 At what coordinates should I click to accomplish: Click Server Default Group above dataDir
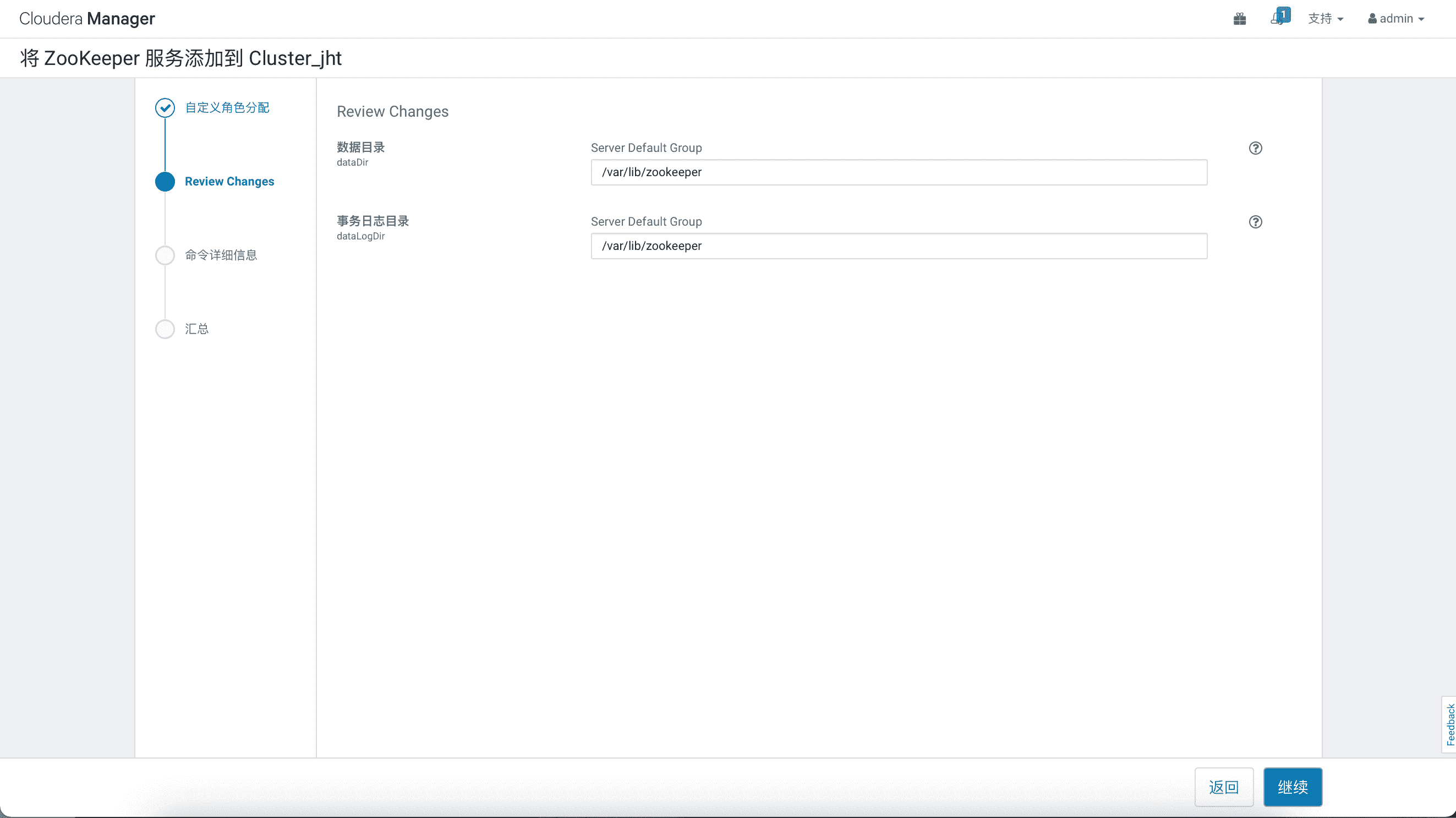coord(646,148)
